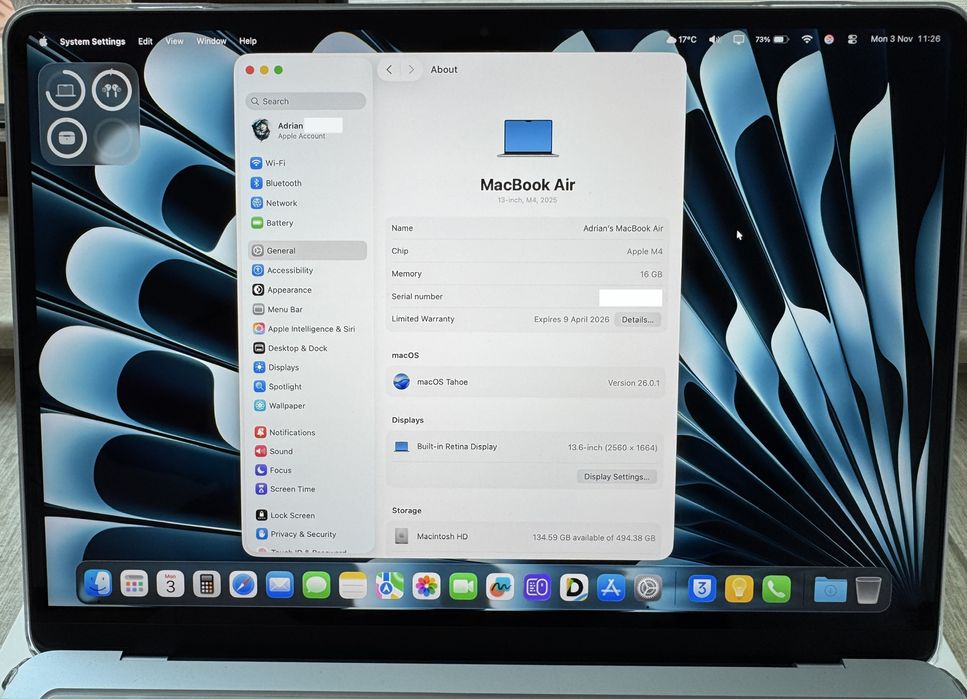The height and width of the screenshot is (699, 967).
Task: Launch Safari from the Dock
Action: (x=243, y=585)
